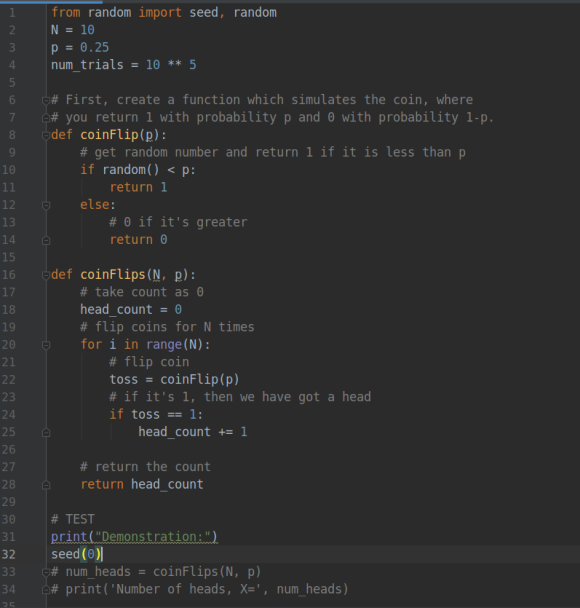Click comment '# take count as 0'
580x608 pixels.
tap(142, 292)
